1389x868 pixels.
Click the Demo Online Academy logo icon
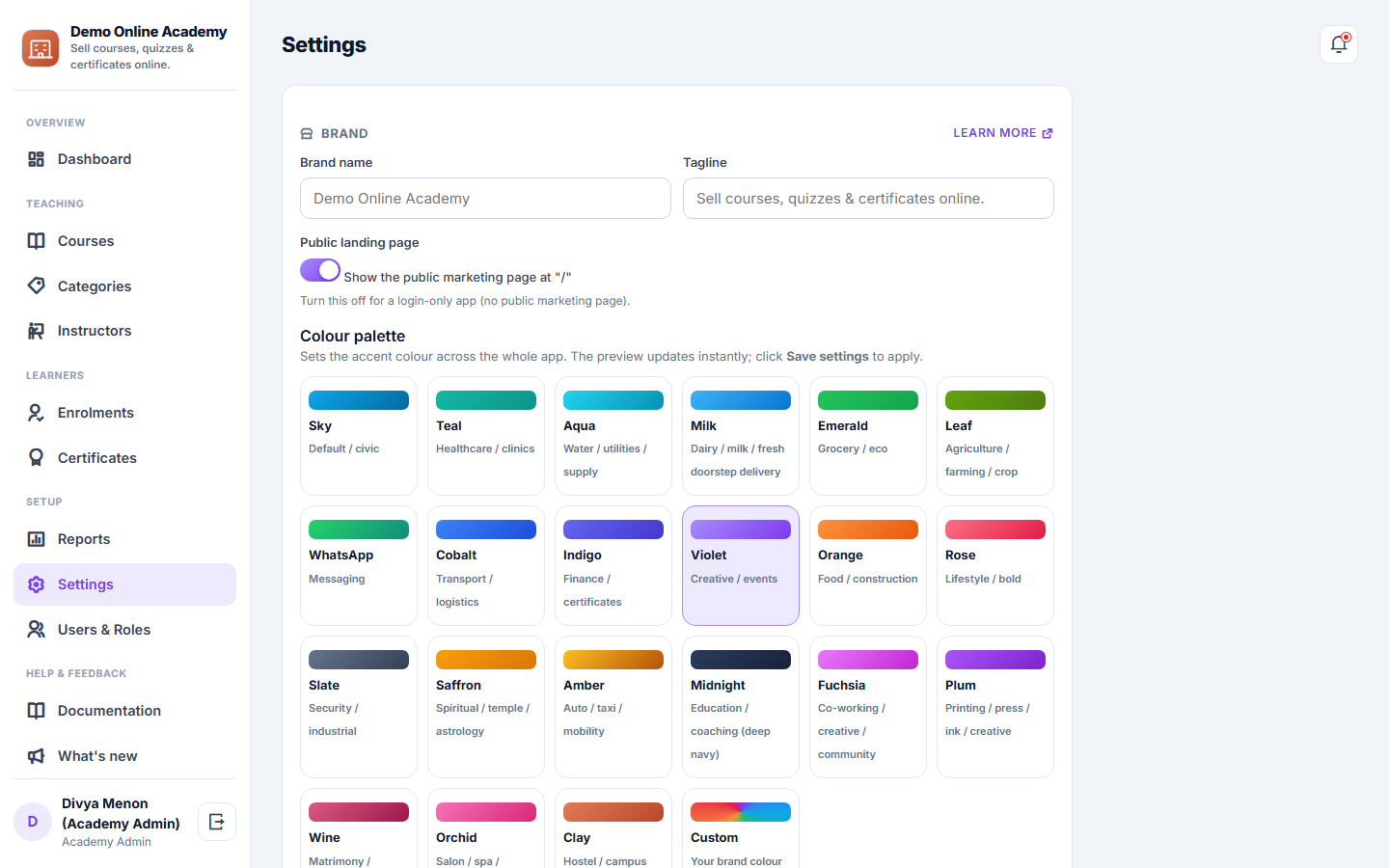tap(41, 48)
